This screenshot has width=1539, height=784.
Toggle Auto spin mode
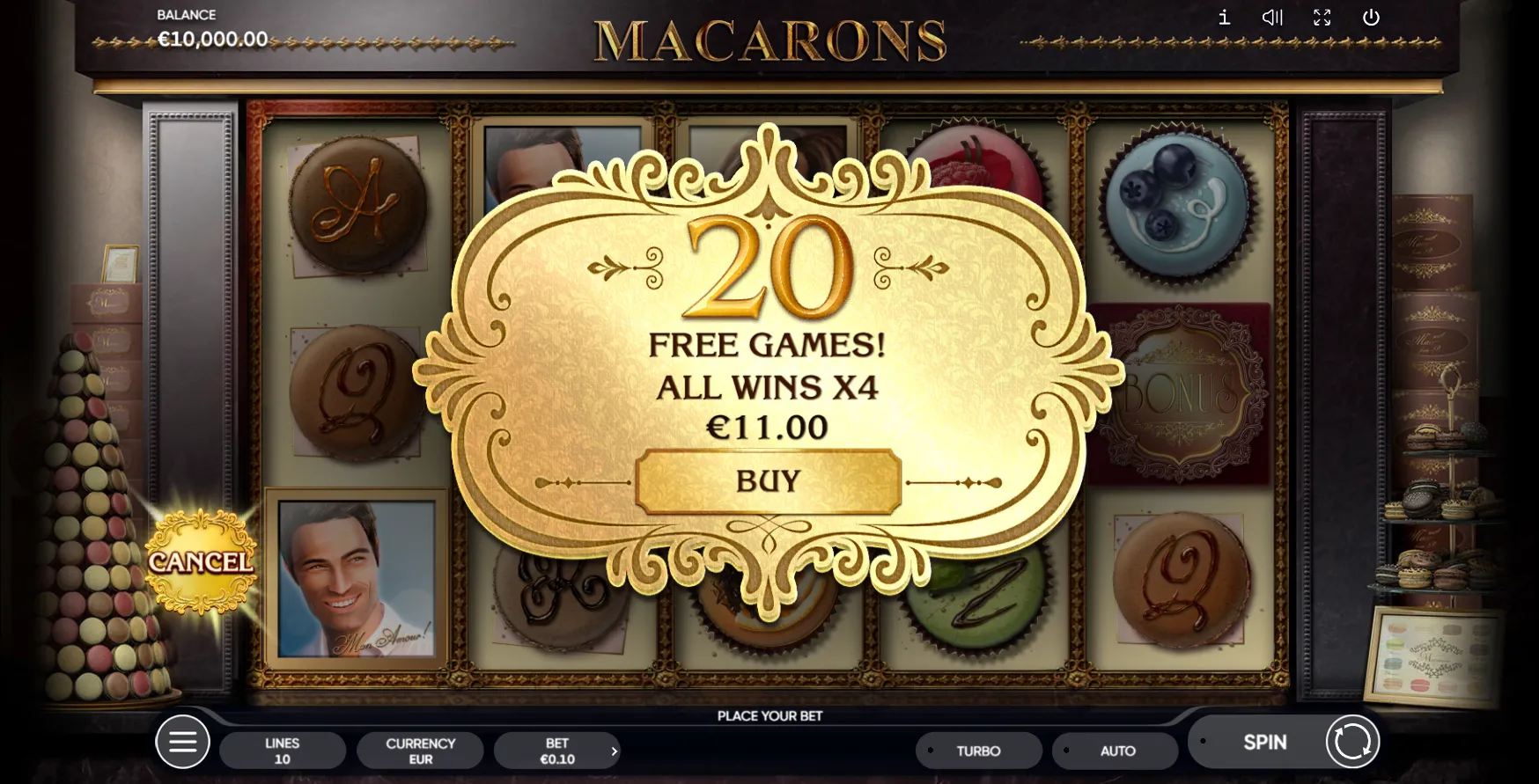1116,751
